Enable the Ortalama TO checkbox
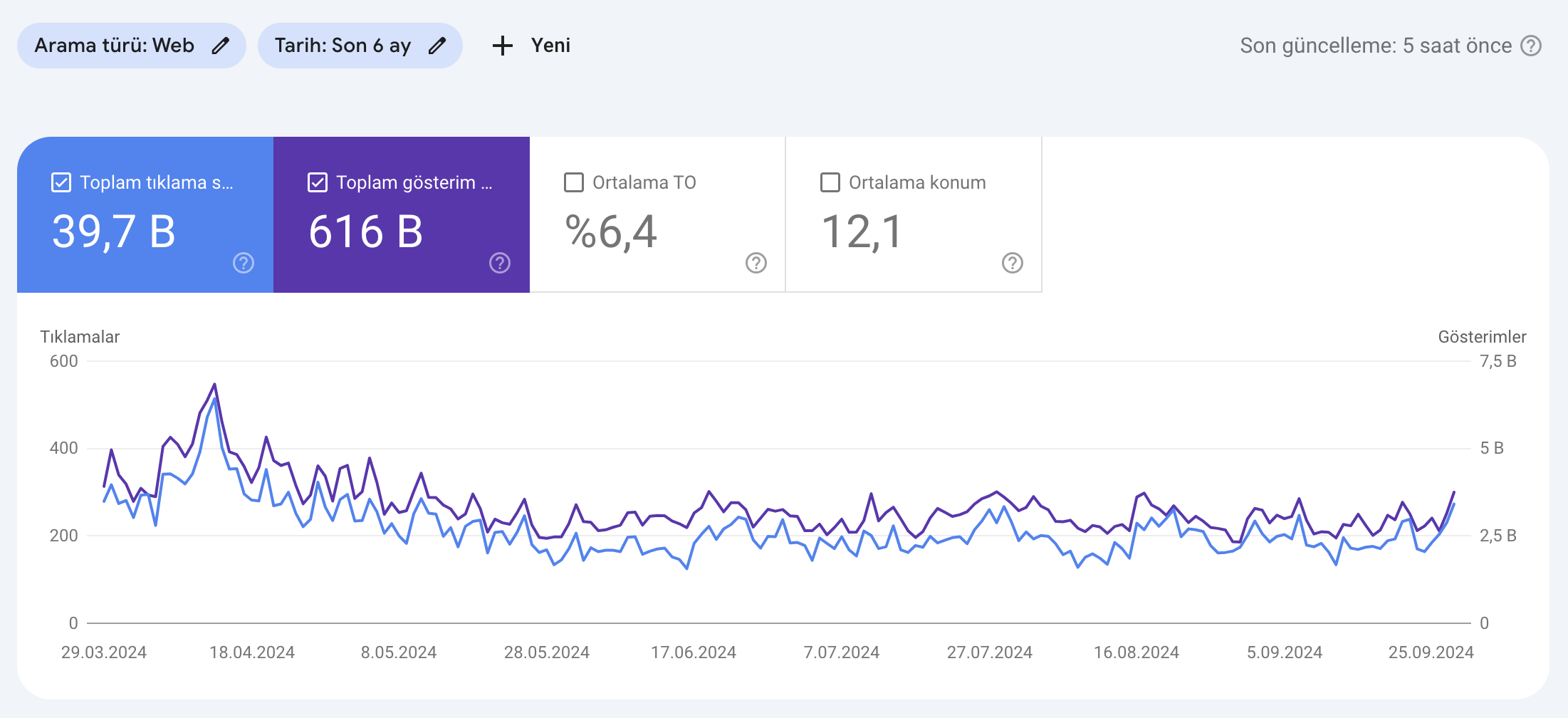Viewport: 1568px width, 718px height. click(x=574, y=182)
